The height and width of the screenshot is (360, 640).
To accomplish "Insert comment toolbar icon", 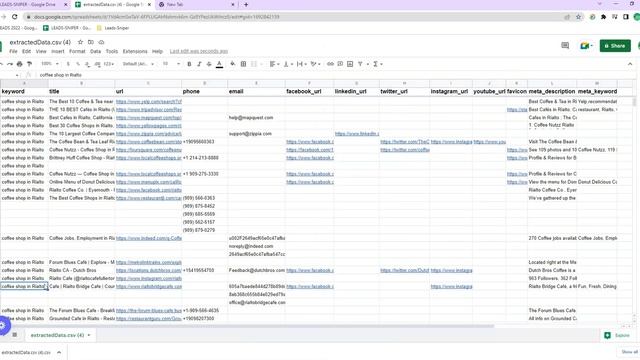I will (340, 64).
